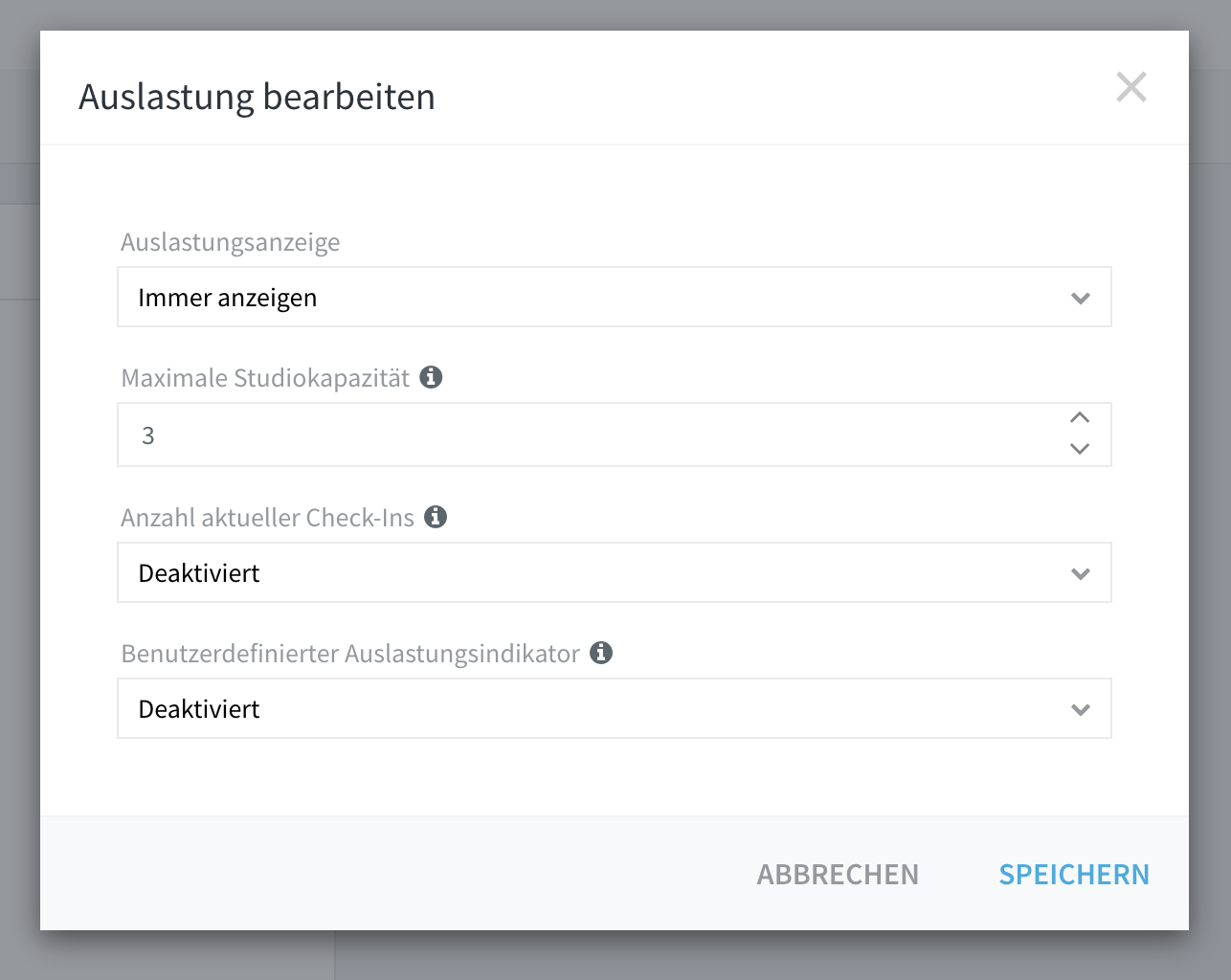The image size is (1231, 980).
Task: Click the Auslastung bearbeiten dialog title
Action: tap(257, 97)
